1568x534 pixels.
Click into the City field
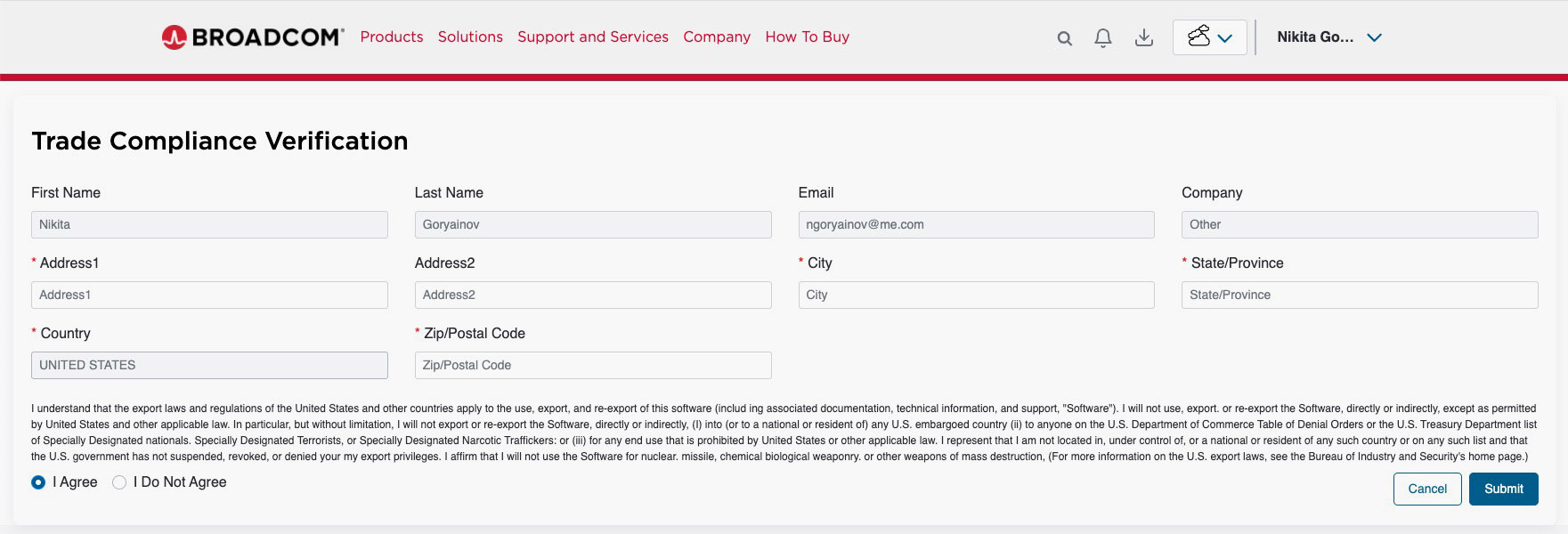(976, 295)
